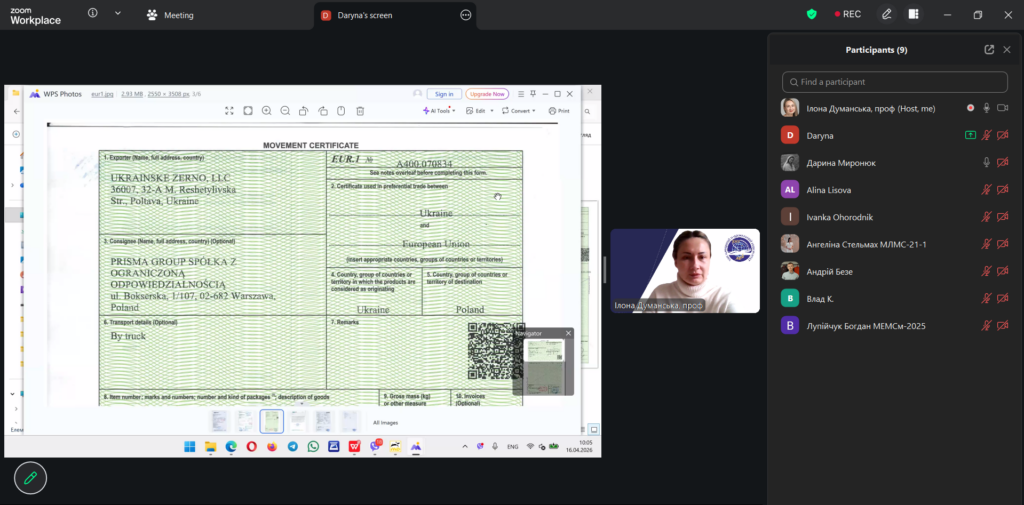The image size is (1024, 505).
Task: Expand the AI Tools dropdown
Action: tap(440, 111)
